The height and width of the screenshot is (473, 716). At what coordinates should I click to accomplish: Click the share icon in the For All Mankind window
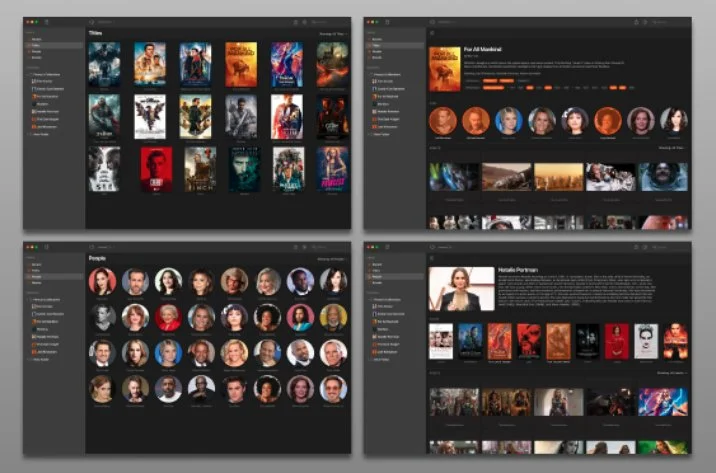tap(636, 22)
